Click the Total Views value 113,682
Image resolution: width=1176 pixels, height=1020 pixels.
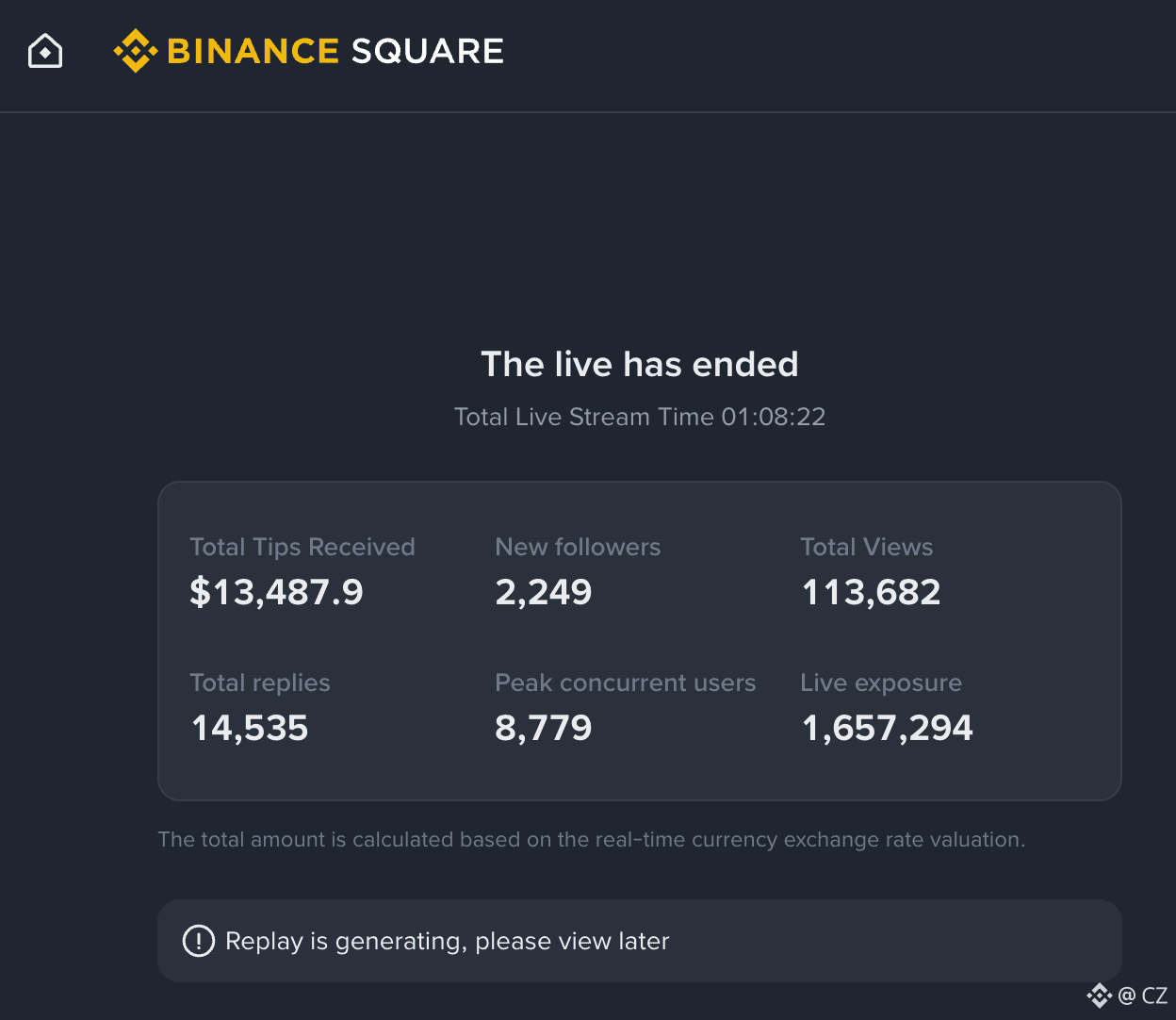(871, 592)
